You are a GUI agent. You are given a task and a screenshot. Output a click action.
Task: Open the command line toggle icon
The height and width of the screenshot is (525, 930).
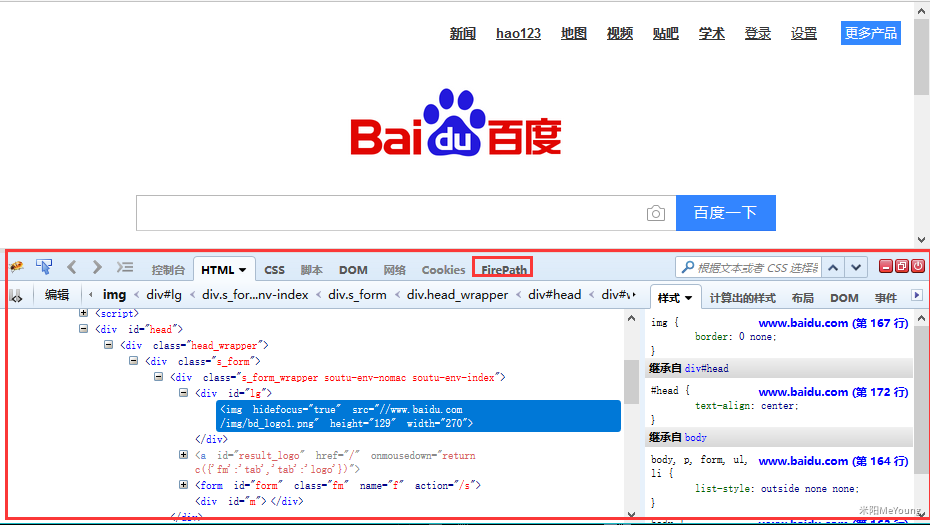point(125,267)
